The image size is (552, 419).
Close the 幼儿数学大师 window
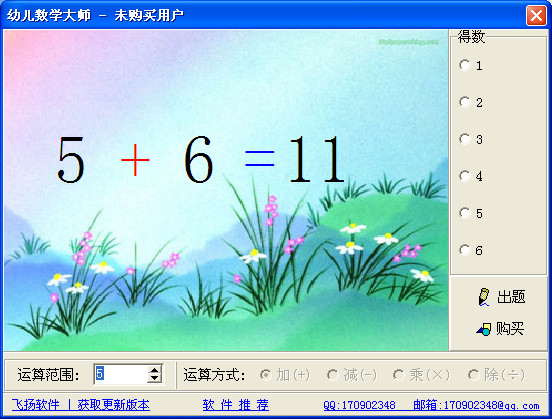(536, 15)
